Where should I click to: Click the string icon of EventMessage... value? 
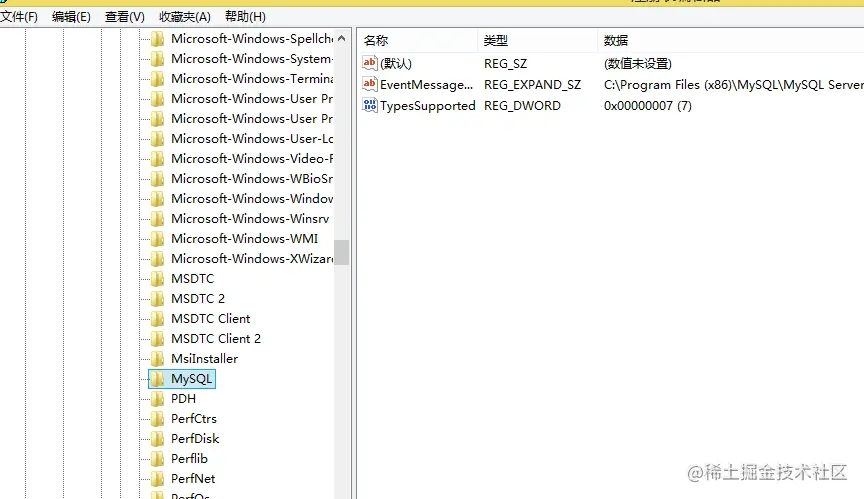[370, 84]
